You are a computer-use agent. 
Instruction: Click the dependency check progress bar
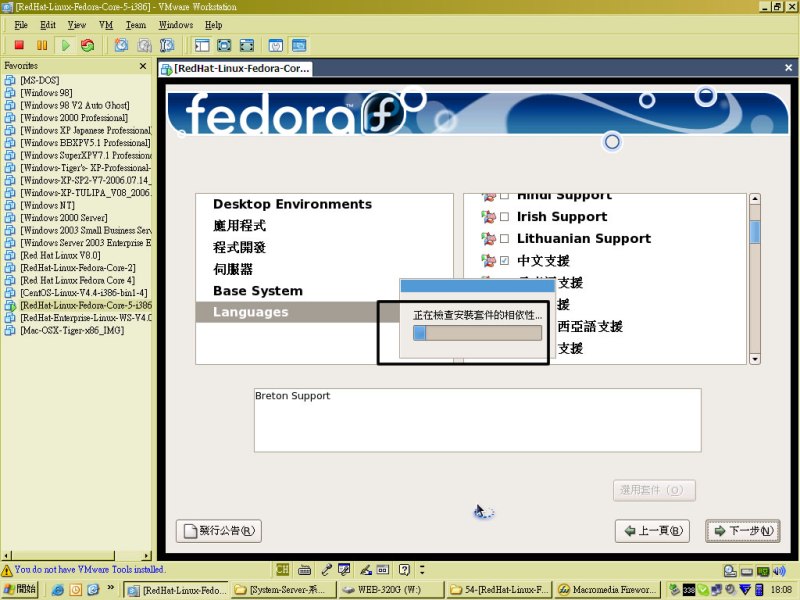(478, 333)
